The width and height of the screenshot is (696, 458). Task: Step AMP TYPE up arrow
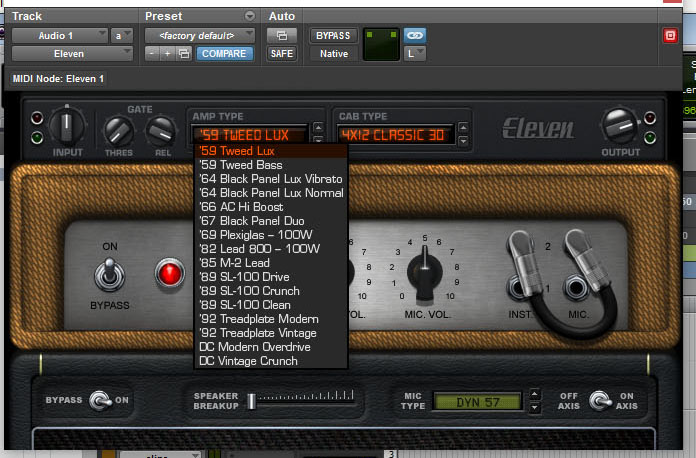pos(318,128)
